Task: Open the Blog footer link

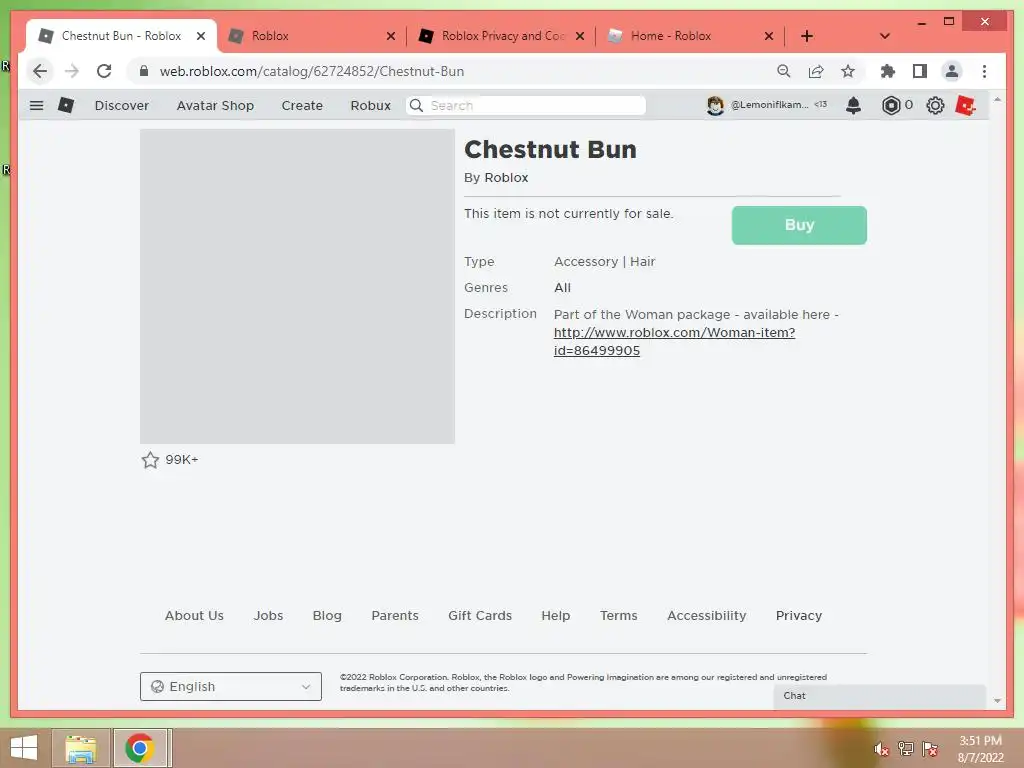Action: coord(327,615)
